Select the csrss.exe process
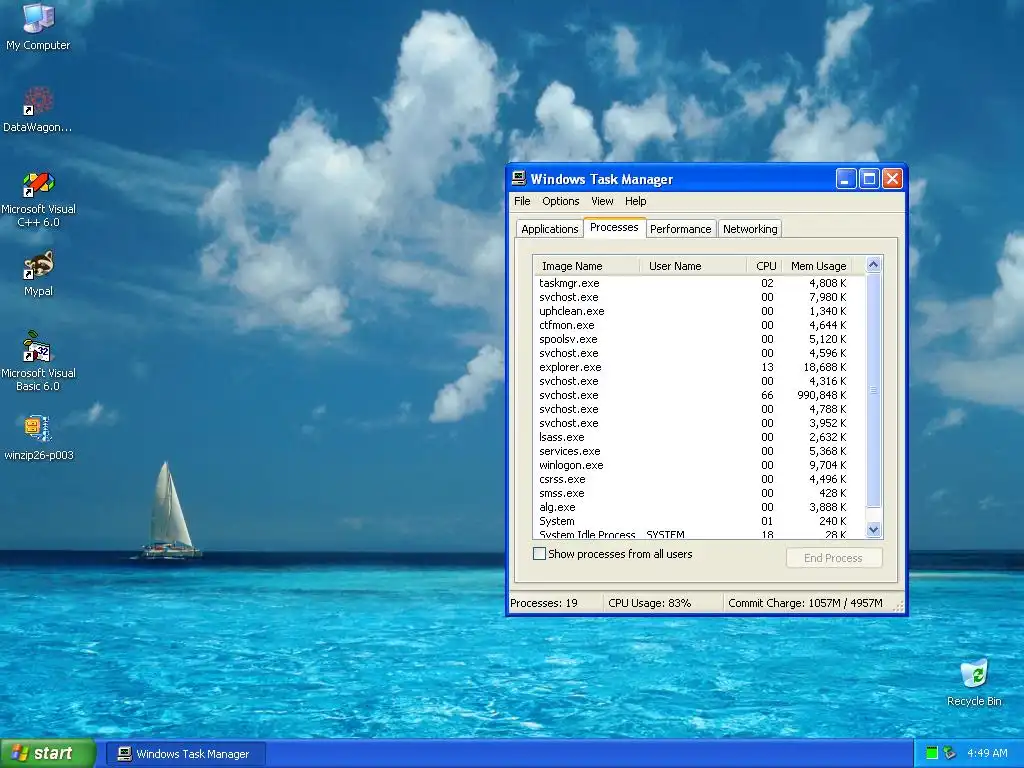This screenshot has width=1024, height=768. coord(699,479)
